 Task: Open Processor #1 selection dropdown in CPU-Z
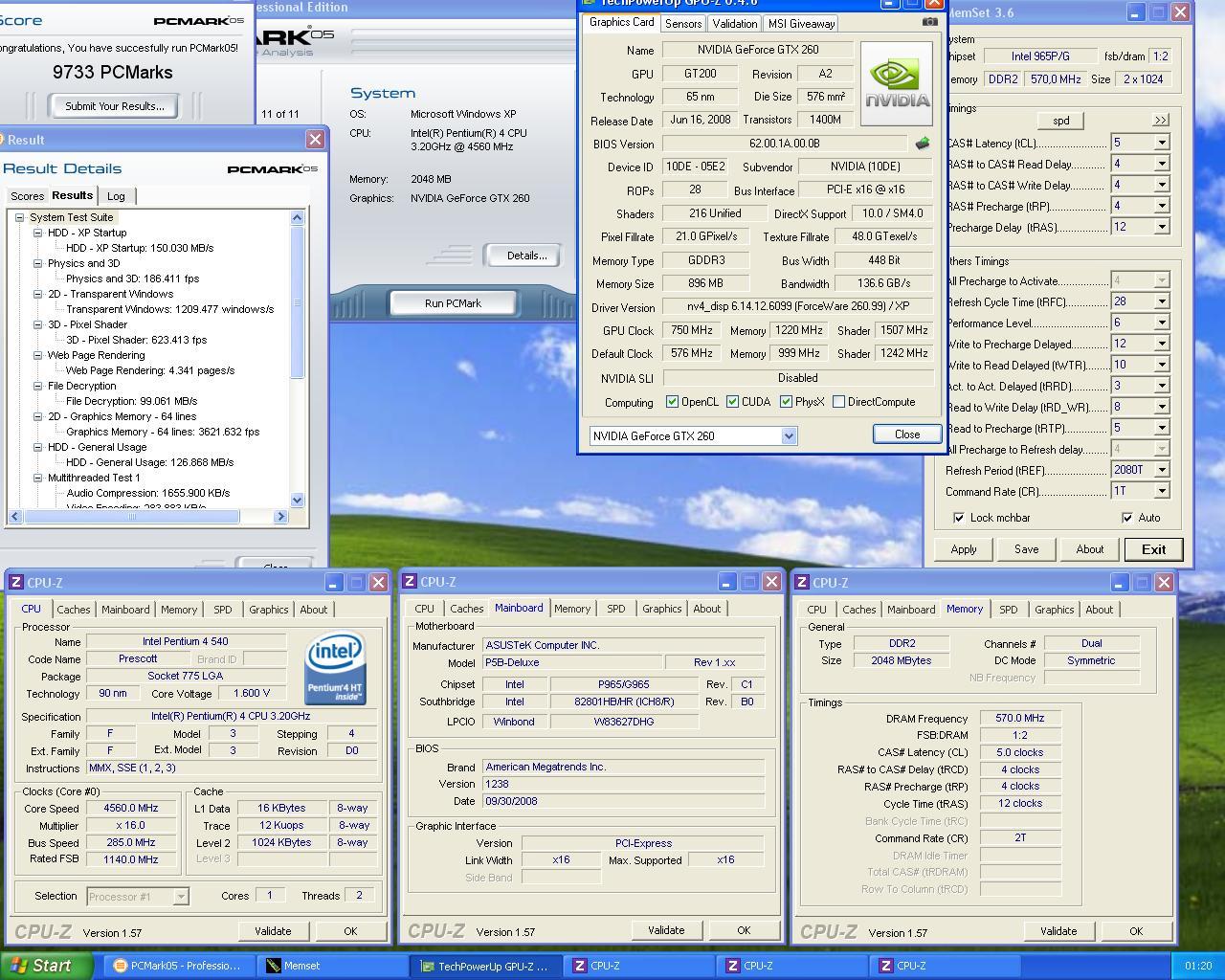(181, 897)
